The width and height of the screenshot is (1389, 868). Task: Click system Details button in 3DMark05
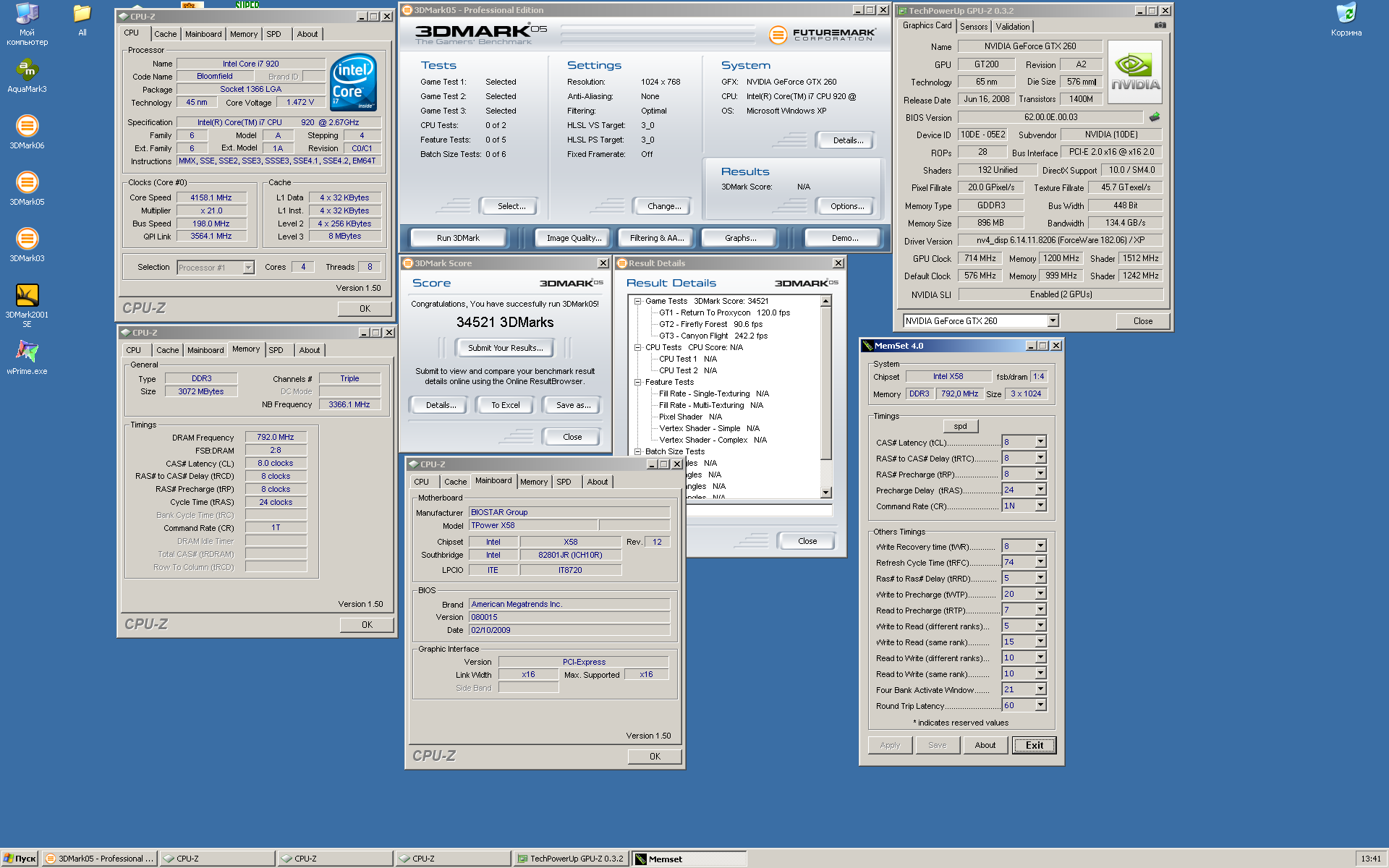(x=847, y=140)
